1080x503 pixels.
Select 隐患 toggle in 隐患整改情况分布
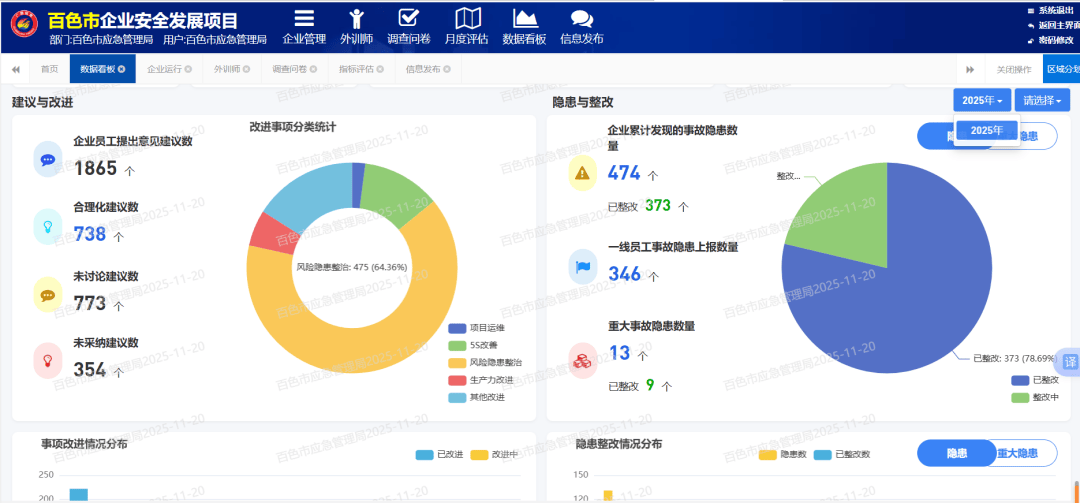coord(956,453)
